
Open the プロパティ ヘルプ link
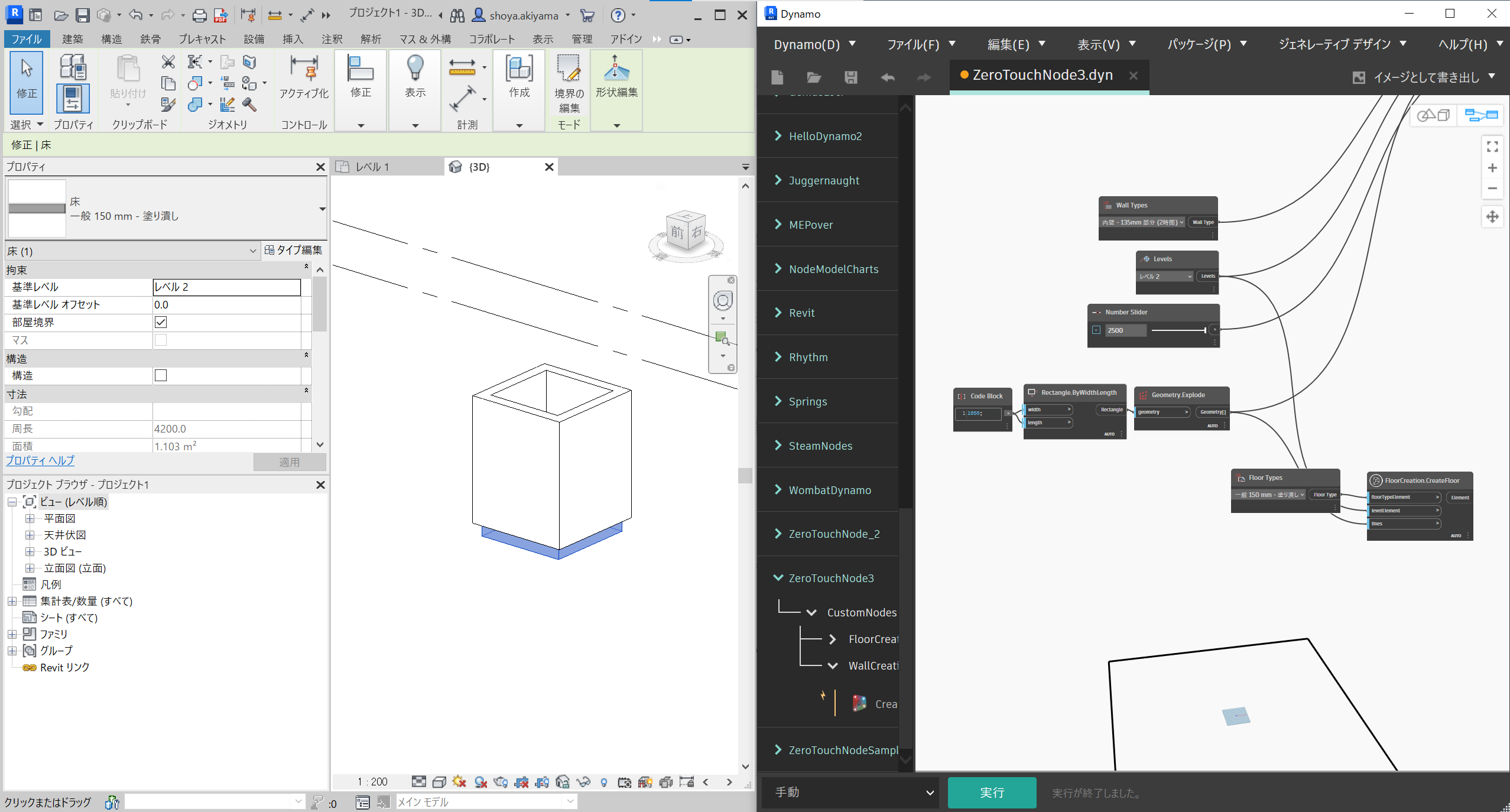point(40,460)
